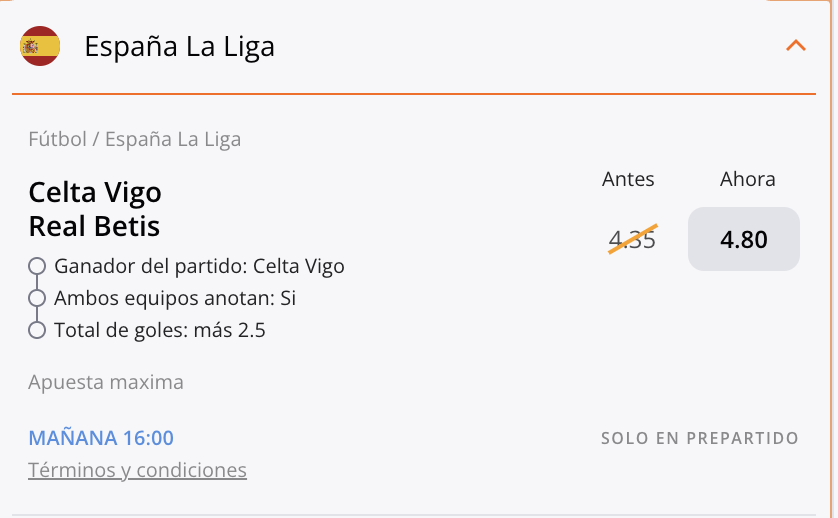Click the SOLO EN PREPARTIDO label
Image resolution: width=838 pixels, height=518 pixels.
700,438
